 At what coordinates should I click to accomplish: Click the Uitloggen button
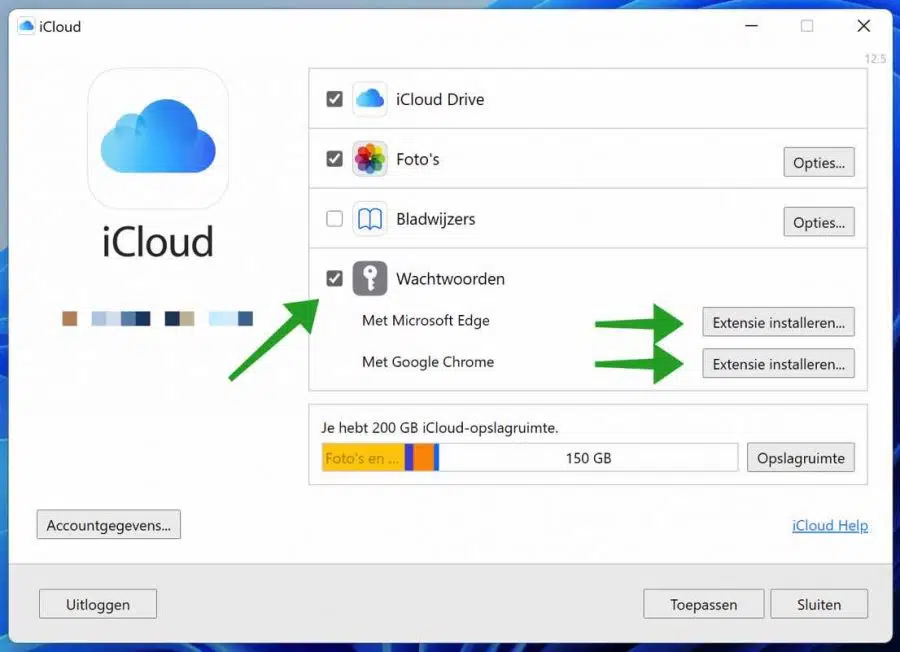tap(98, 604)
